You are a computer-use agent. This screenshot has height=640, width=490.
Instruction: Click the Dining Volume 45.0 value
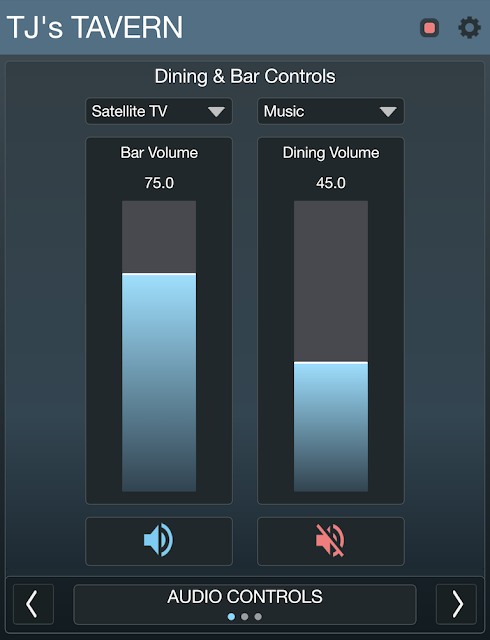click(x=331, y=183)
